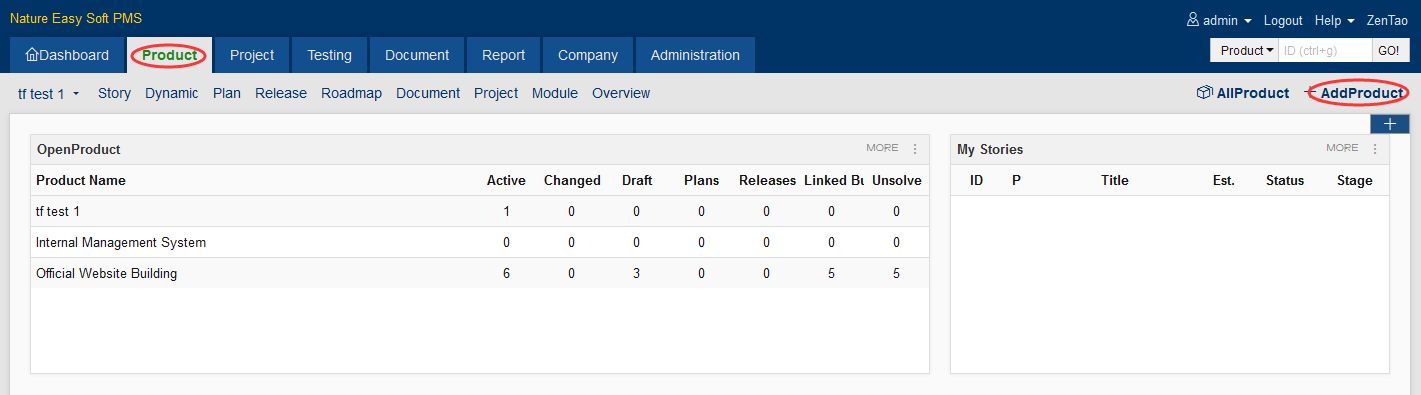Image resolution: width=1421 pixels, height=395 pixels.
Task: Go to Dashboard home icon tab
Action: (67, 55)
